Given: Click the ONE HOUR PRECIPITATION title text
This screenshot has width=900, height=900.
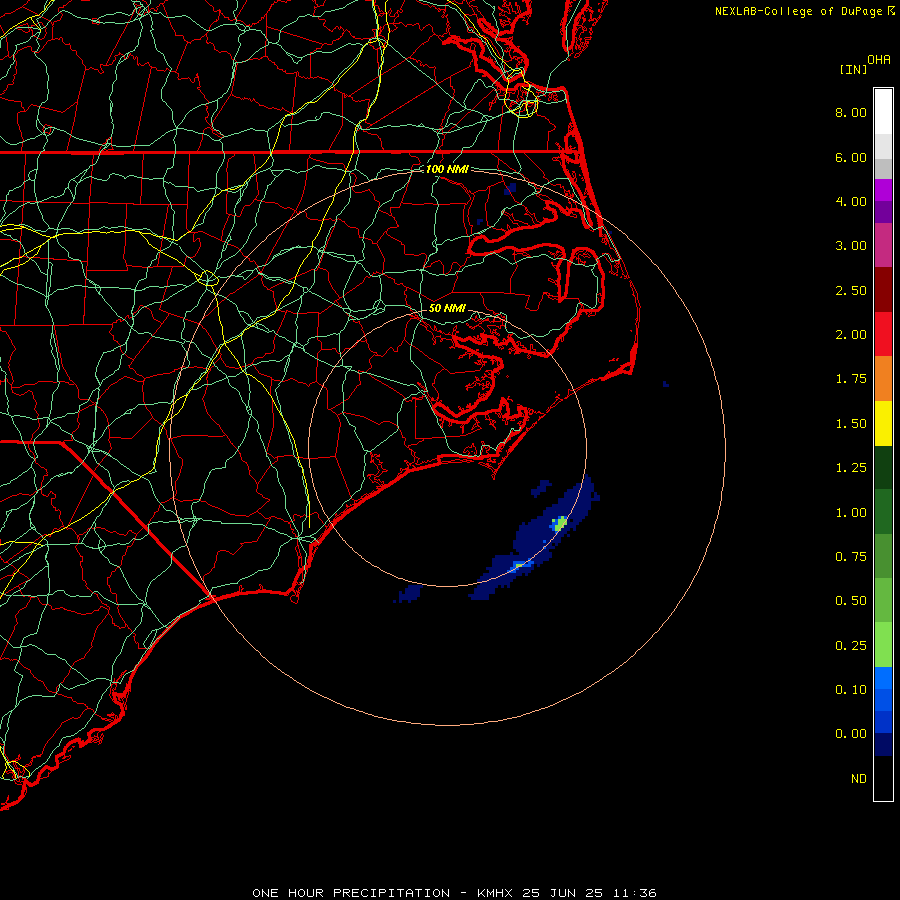Looking at the screenshot, I should click(x=351, y=893).
